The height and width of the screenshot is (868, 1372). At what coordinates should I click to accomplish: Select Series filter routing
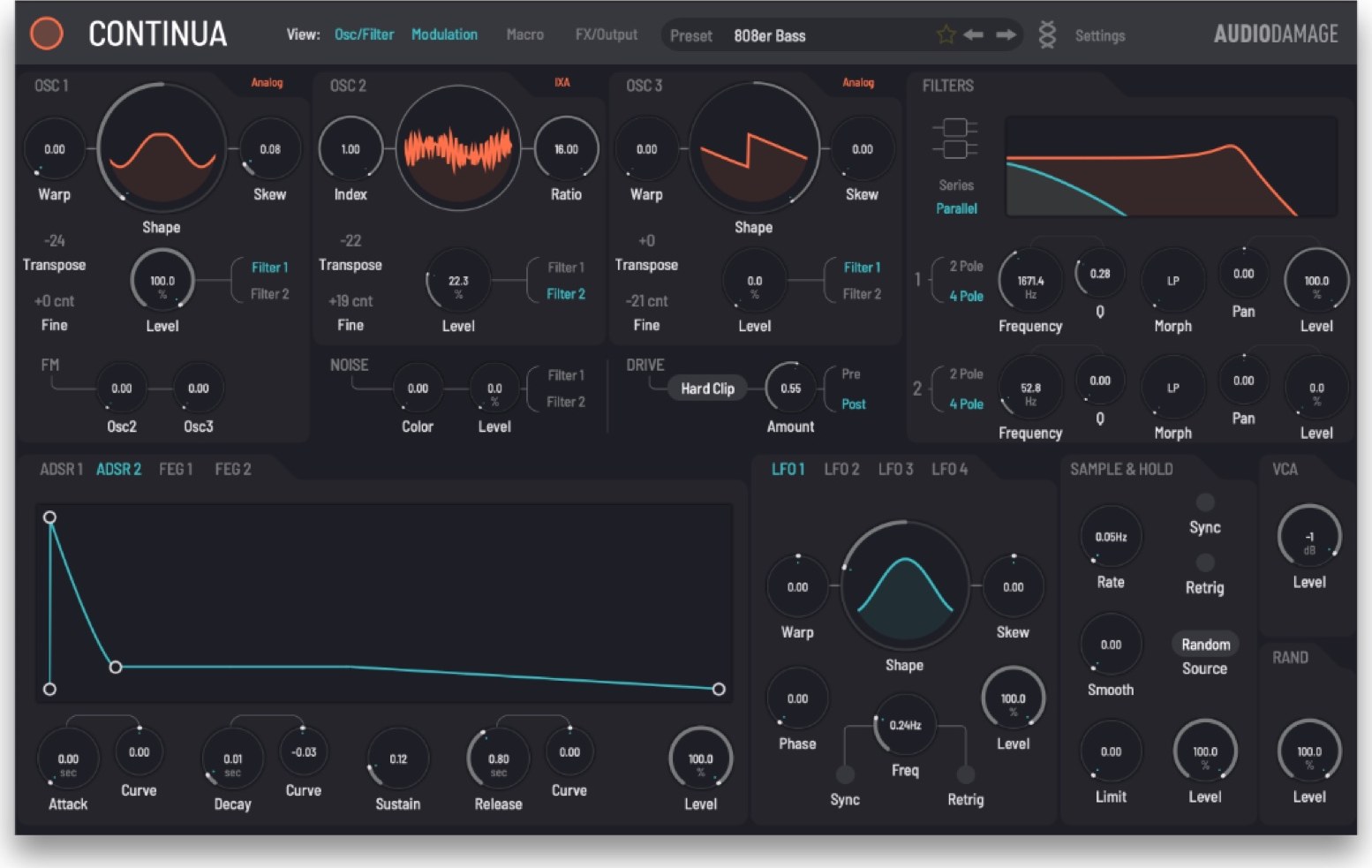pyautogui.click(x=956, y=185)
